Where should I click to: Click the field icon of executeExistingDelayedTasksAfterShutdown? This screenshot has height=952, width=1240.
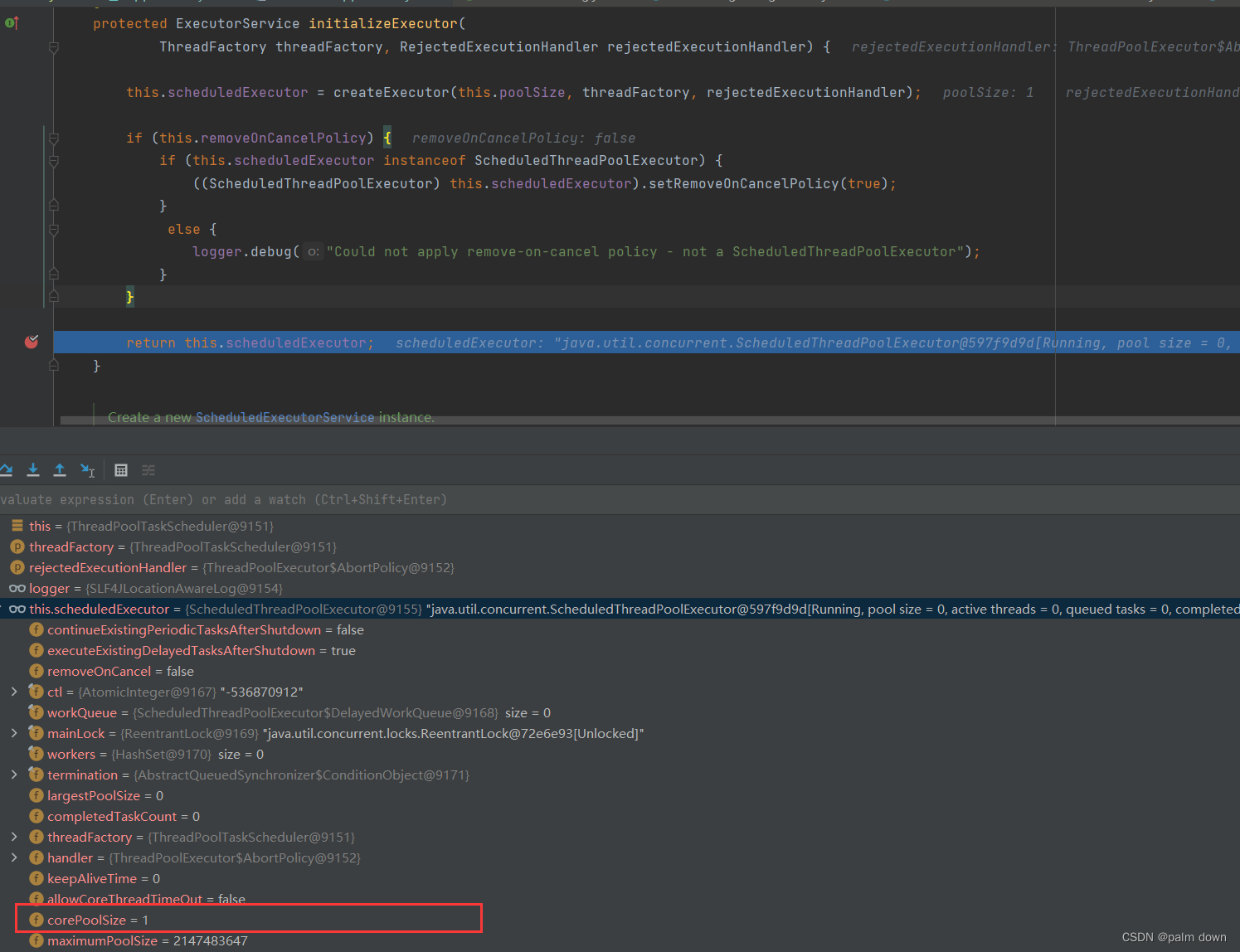coord(36,650)
